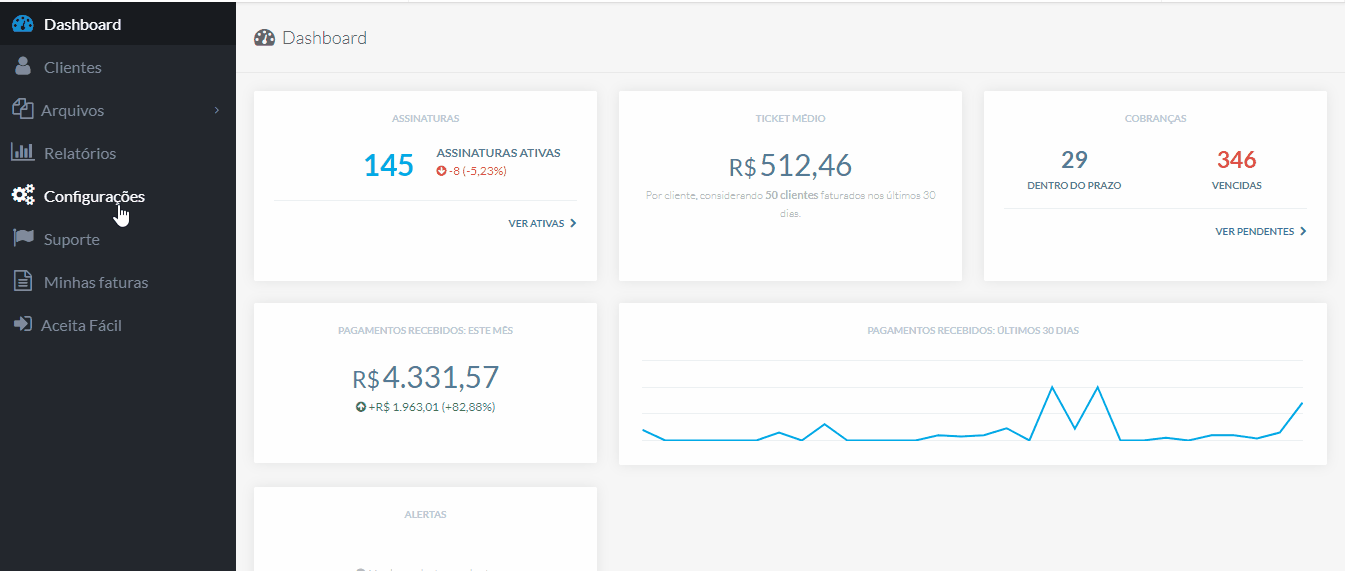Open the Suporte section
Image resolution: width=1345 pixels, height=571 pixels.
72,239
